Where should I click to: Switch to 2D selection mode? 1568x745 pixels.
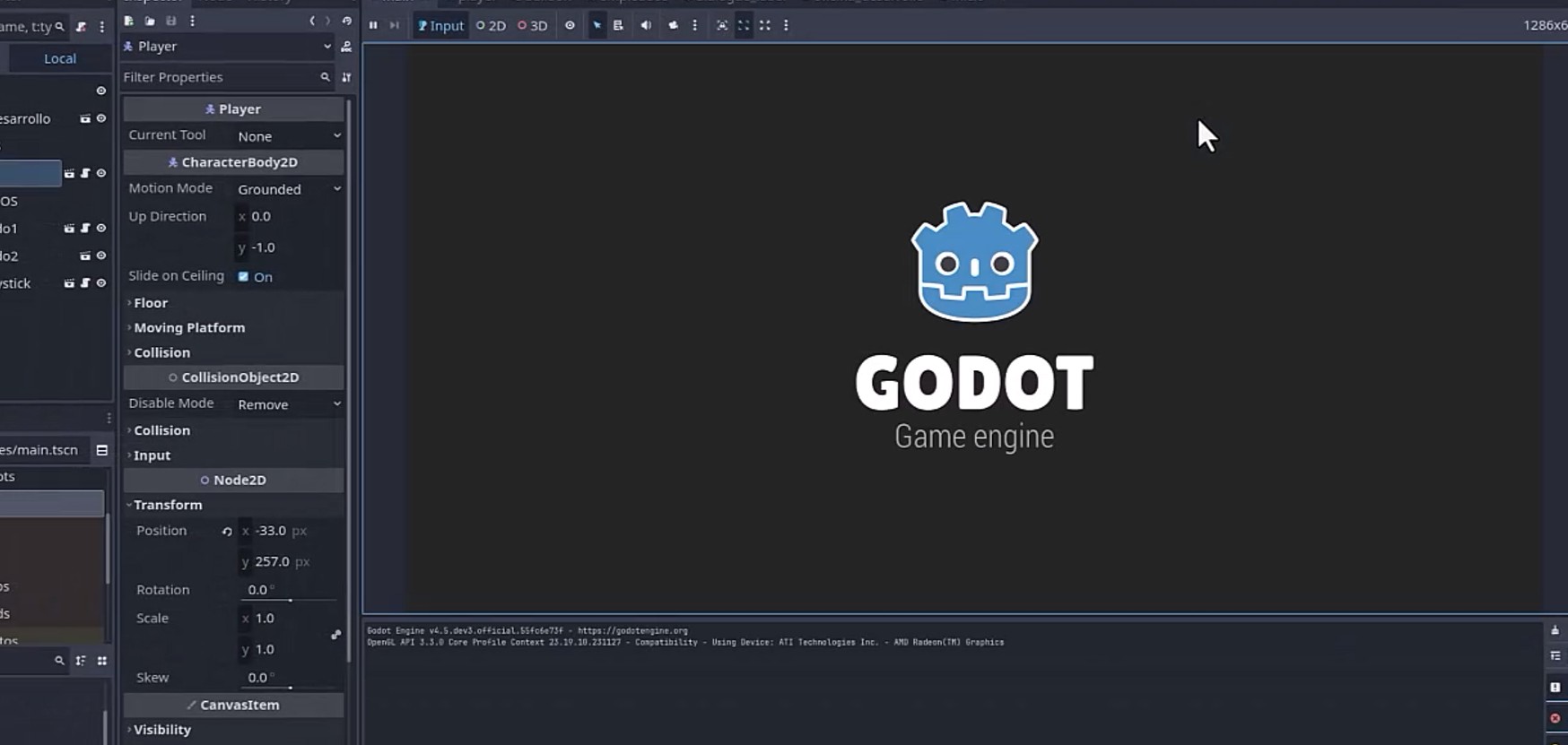(491, 25)
